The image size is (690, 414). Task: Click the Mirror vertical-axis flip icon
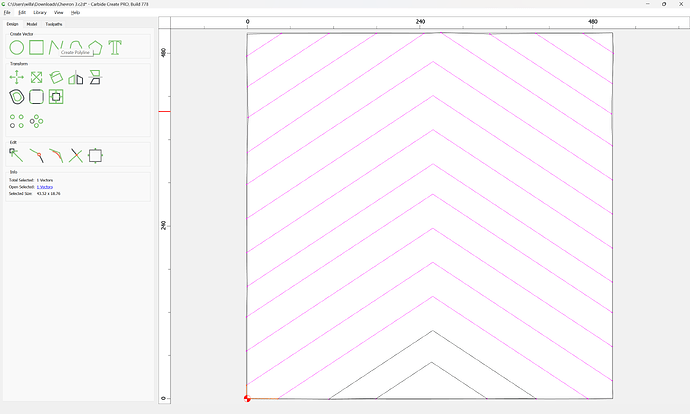[76, 77]
